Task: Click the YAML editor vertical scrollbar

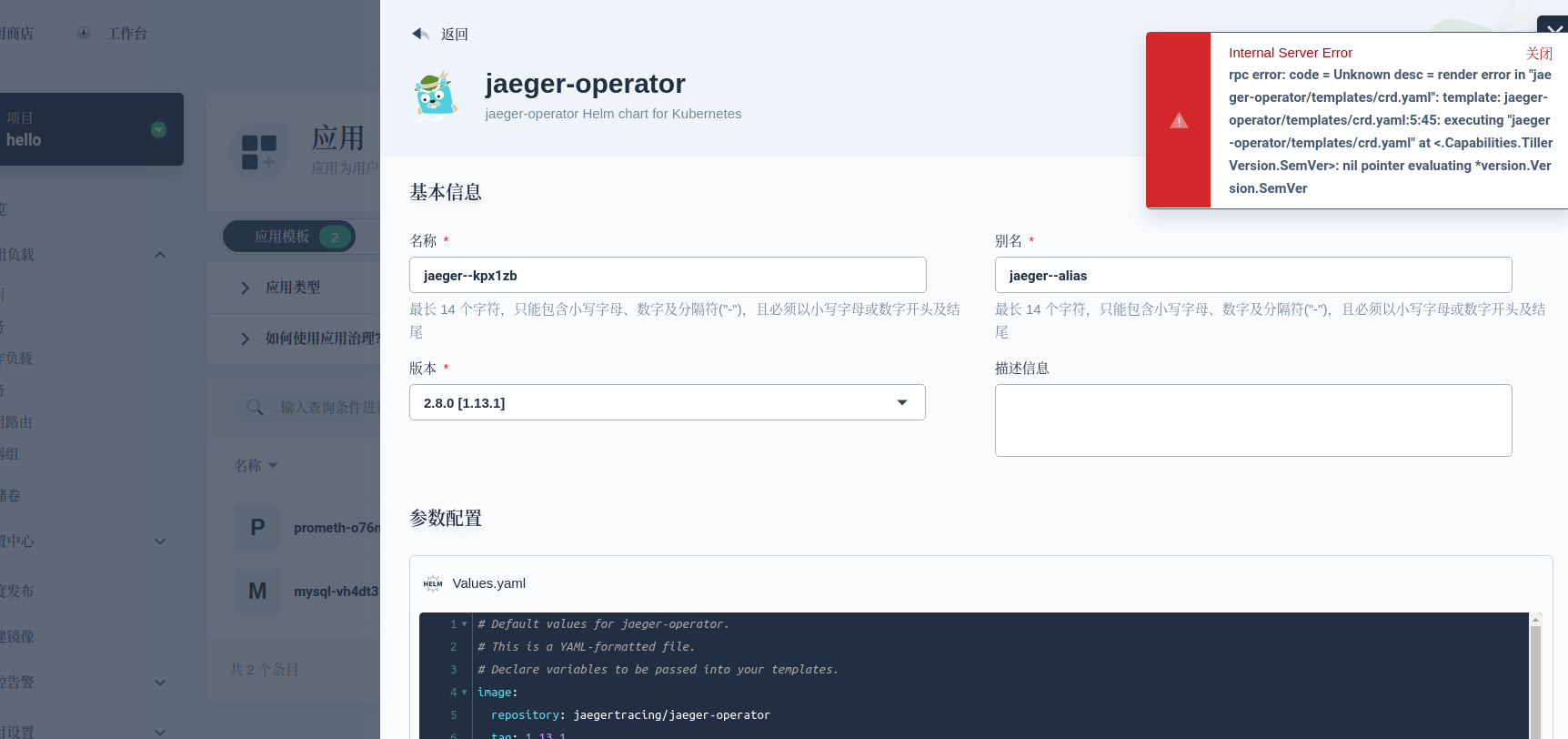Action: coord(1535,683)
